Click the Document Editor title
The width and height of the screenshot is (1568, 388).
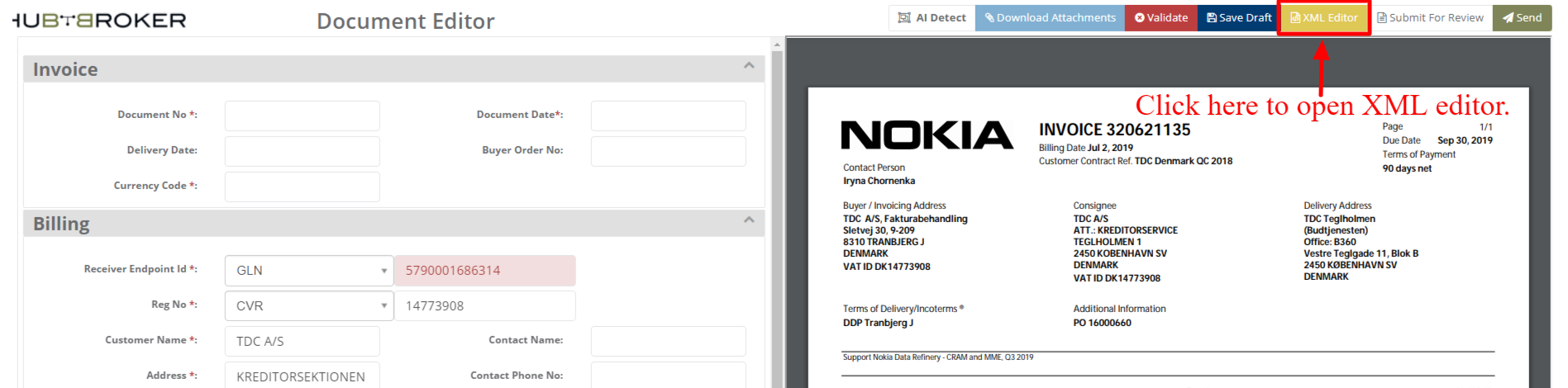click(406, 21)
